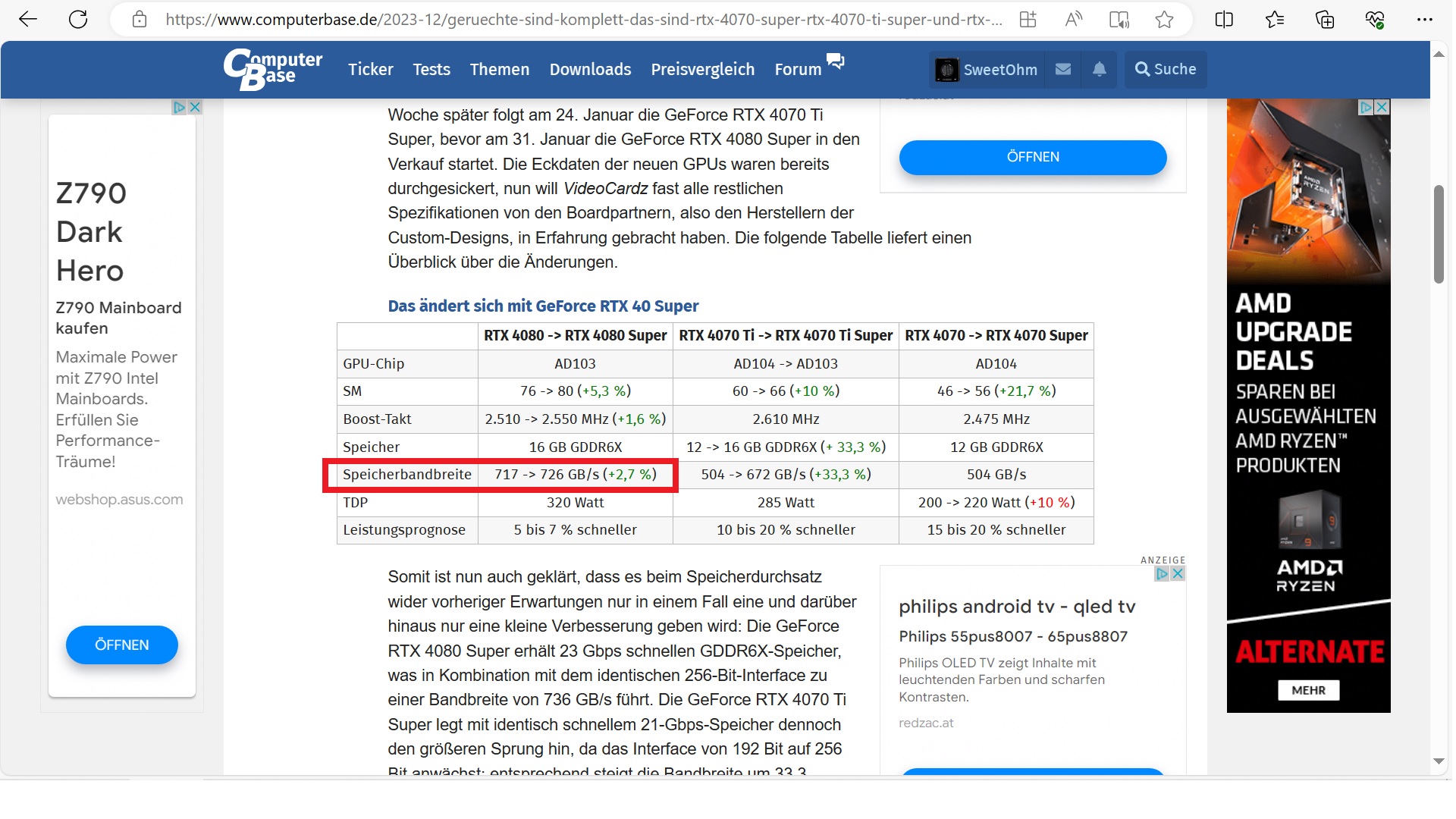The height and width of the screenshot is (819, 1456).
Task: Add this page to favorites
Action: pos(1165,20)
